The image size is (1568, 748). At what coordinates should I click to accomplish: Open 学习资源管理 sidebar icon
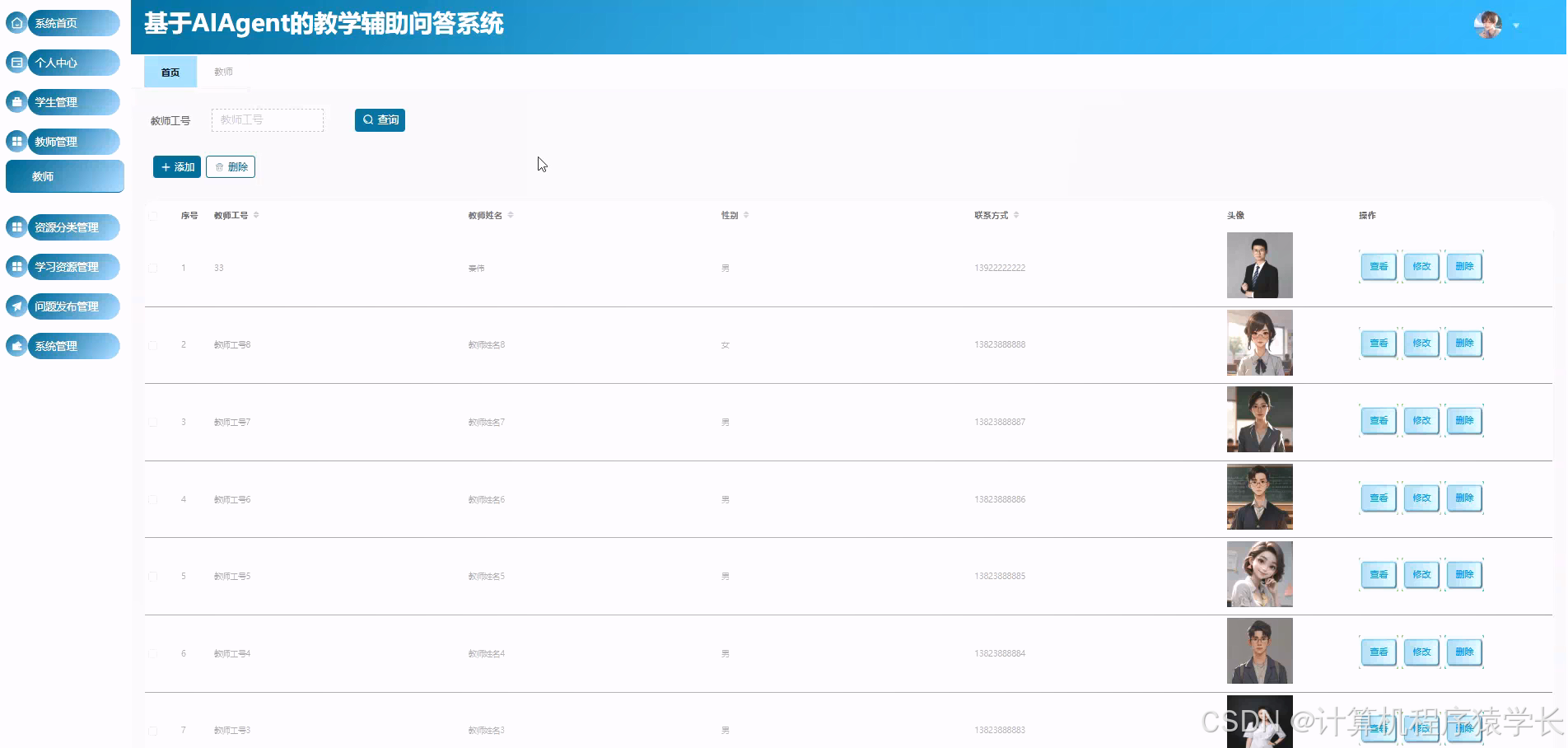(16, 266)
